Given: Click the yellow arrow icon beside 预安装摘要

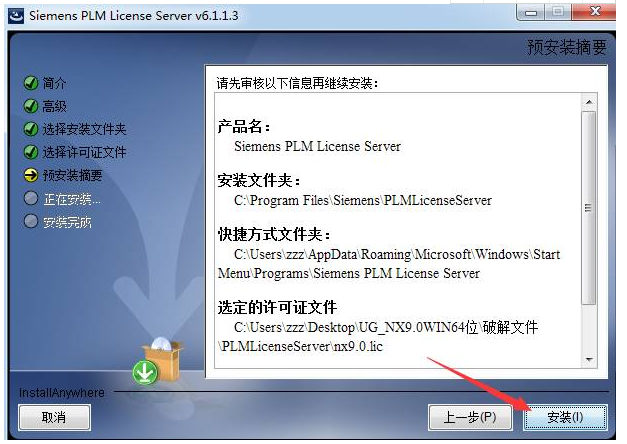Looking at the screenshot, I should point(31,175).
